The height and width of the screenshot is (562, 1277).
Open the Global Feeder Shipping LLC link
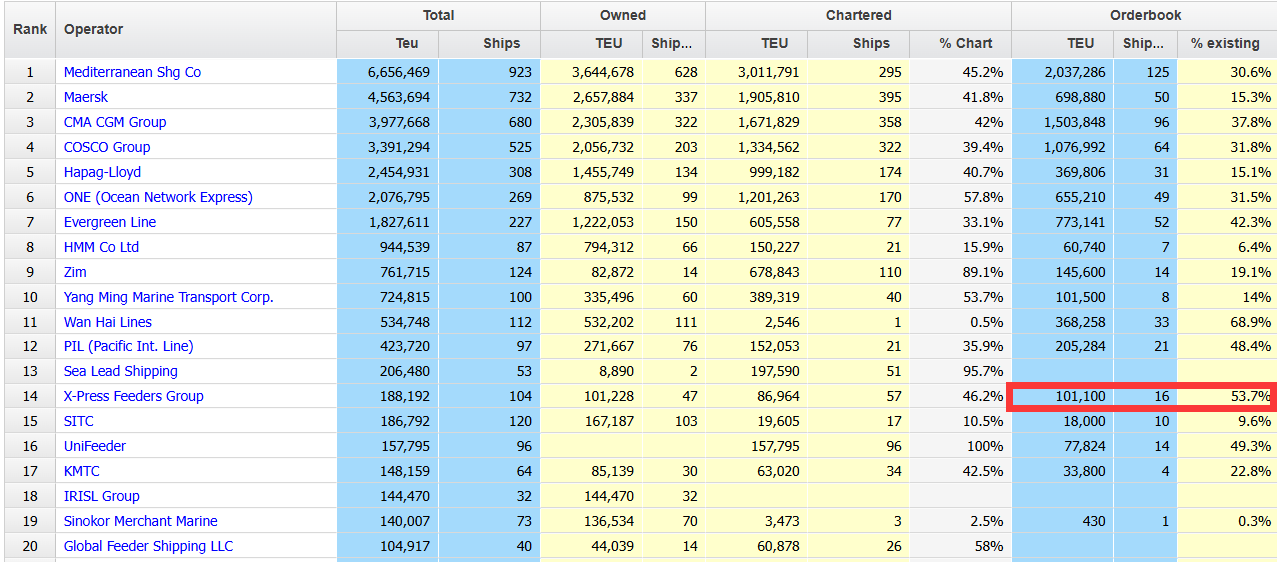[x=149, y=546]
